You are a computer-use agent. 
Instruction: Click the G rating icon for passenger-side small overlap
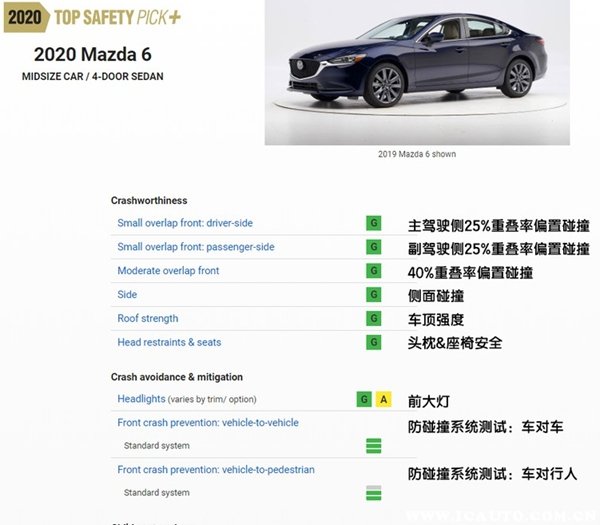(x=374, y=247)
